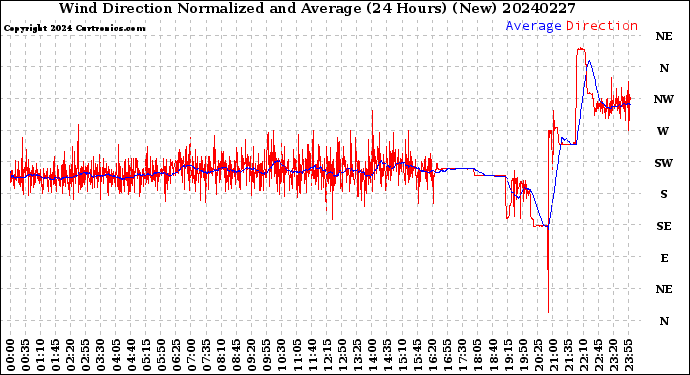The width and height of the screenshot is (690, 375).
Task: Click the "01:10" time axis label
Action: tap(41, 355)
